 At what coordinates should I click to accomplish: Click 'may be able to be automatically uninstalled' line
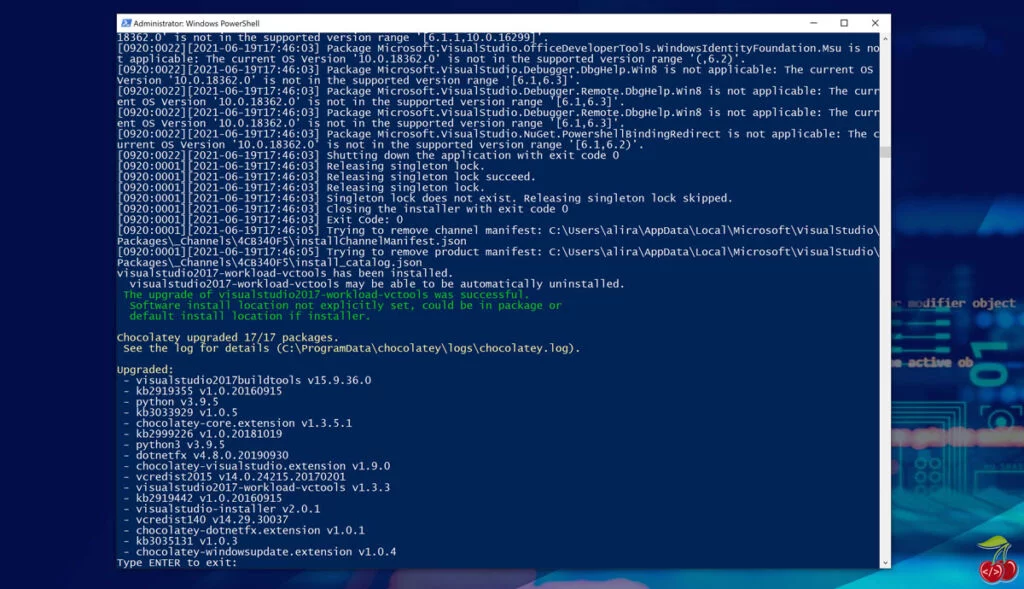click(x=377, y=284)
